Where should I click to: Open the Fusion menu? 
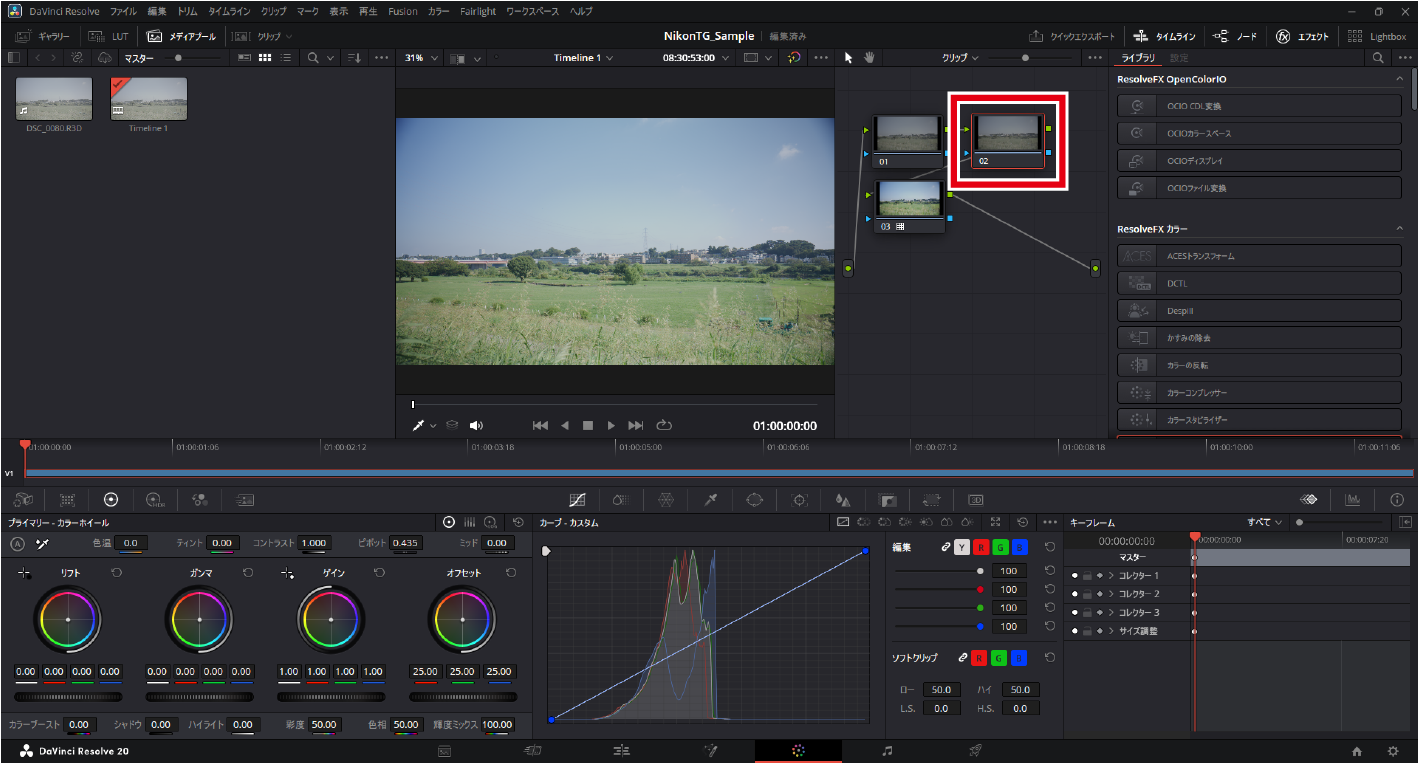pyautogui.click(x=402, y=11)
